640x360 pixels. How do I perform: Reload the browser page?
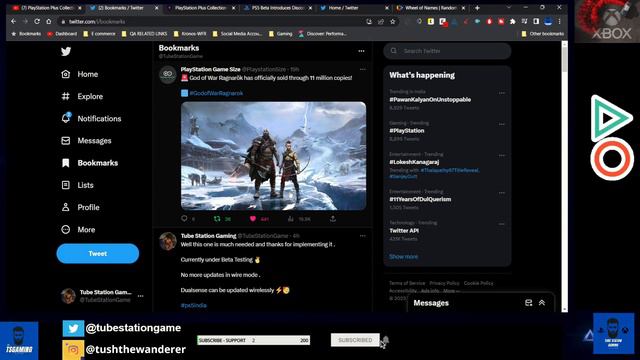[37, 21]
